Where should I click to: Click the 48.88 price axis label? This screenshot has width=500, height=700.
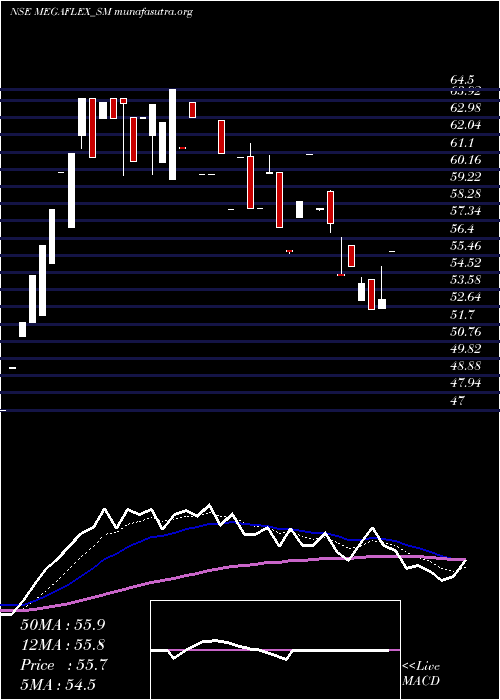[x=466, y=366]
